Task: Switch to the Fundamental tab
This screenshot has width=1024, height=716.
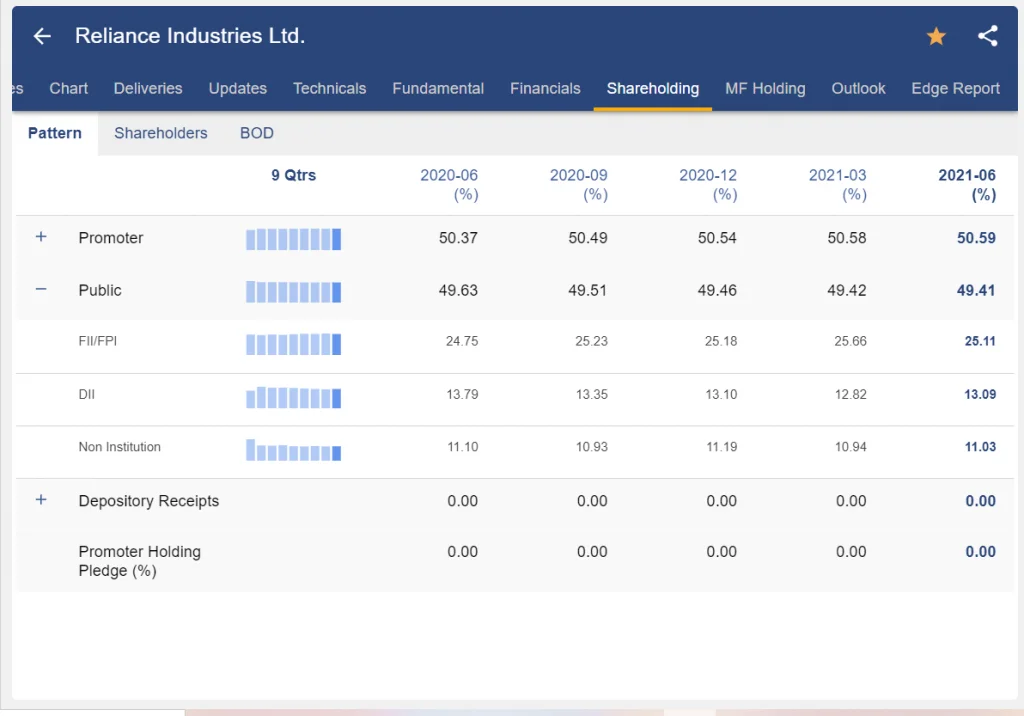Action: tap(438, 88)
